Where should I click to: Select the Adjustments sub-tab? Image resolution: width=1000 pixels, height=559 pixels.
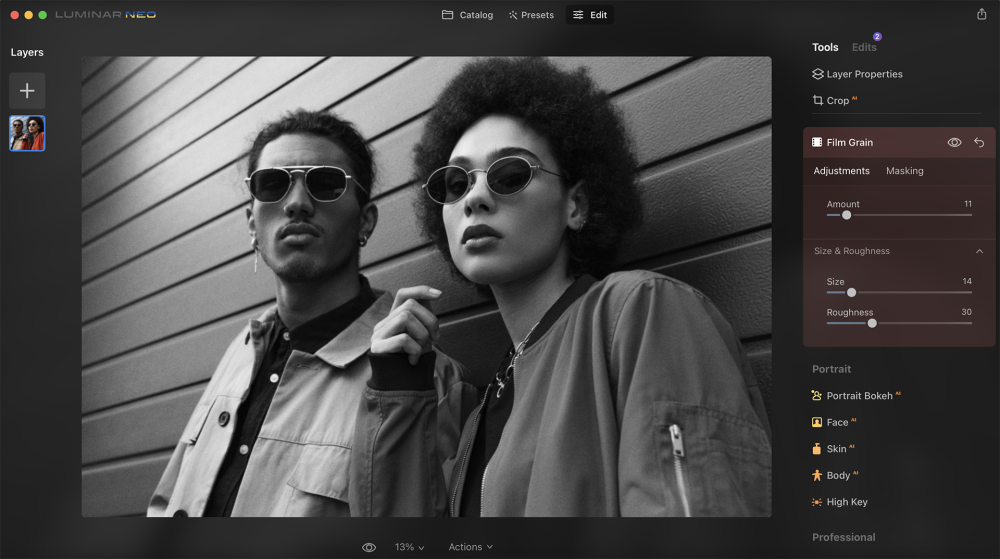tap(841, 171)
